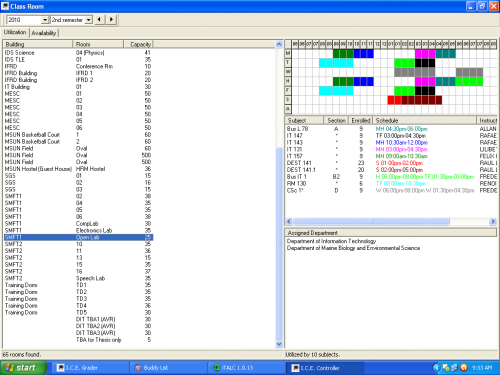The width and height of the screenshot is (500, 375).
Task: Open the 2nd semester dropdown
Action: [x=88, y=20]
